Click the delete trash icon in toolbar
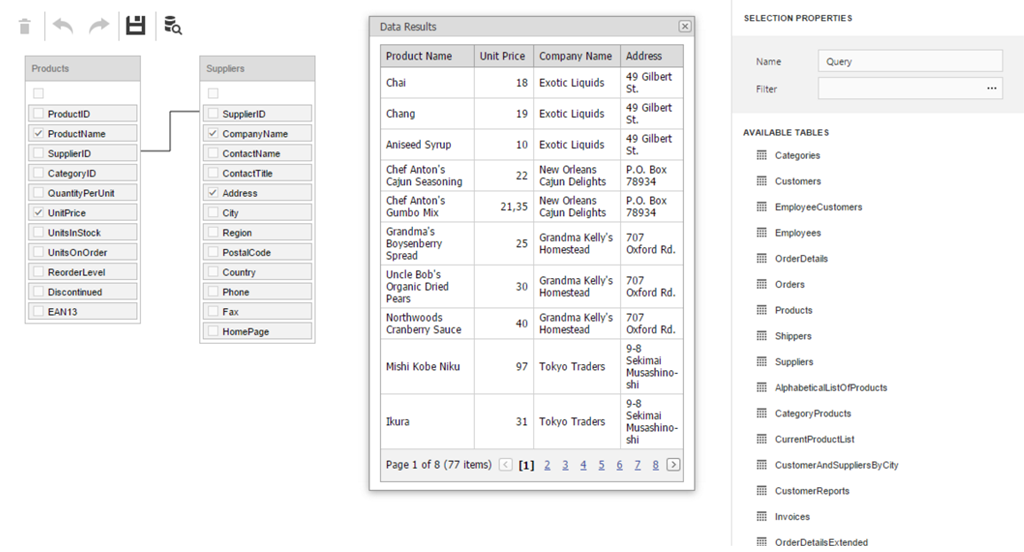 pyautogui.click(x=25, y=26)
